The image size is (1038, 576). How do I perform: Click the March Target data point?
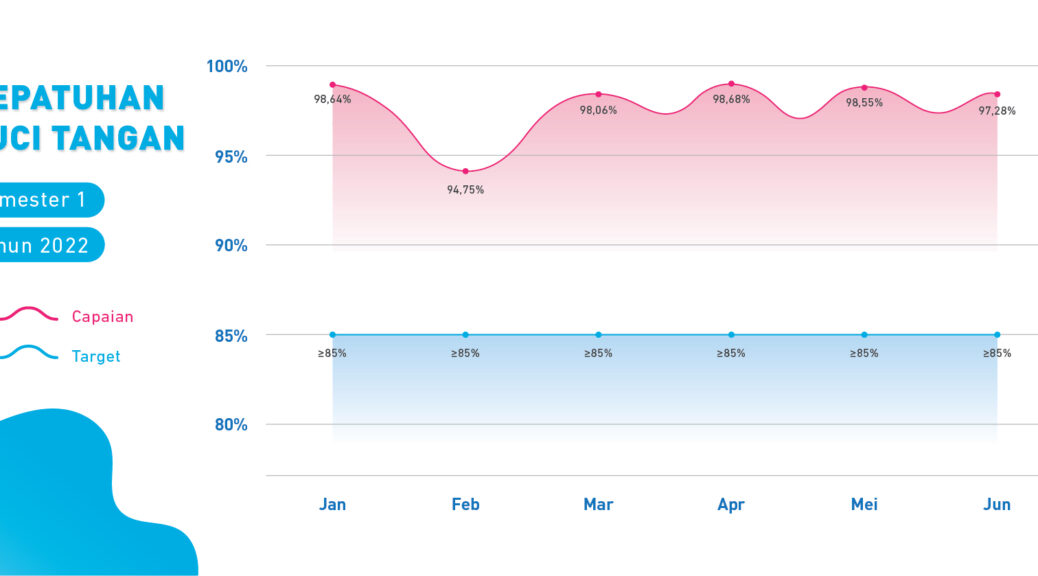[x=598, y=335]
